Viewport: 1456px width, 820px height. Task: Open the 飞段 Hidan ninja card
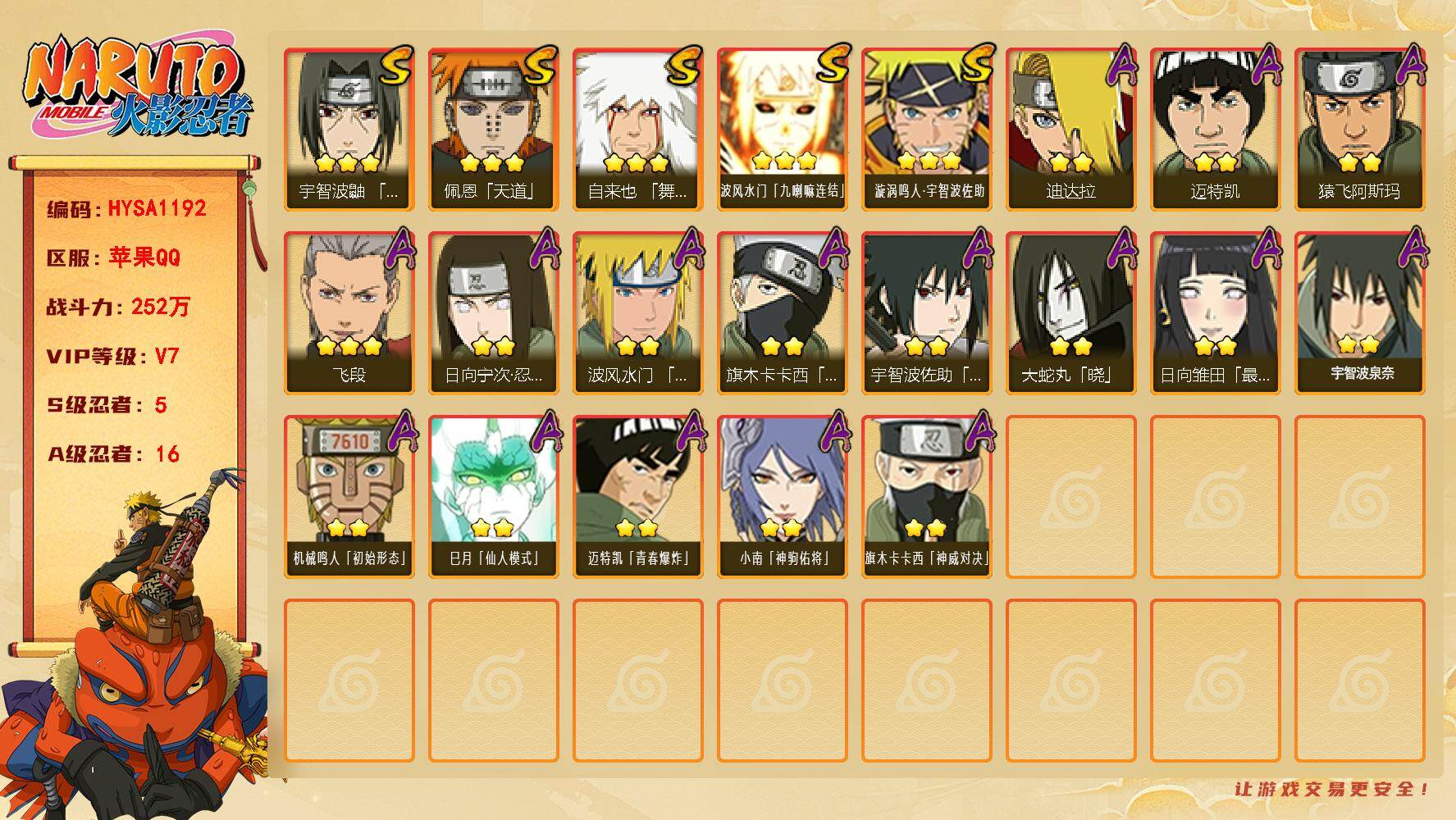coord(349,313)
